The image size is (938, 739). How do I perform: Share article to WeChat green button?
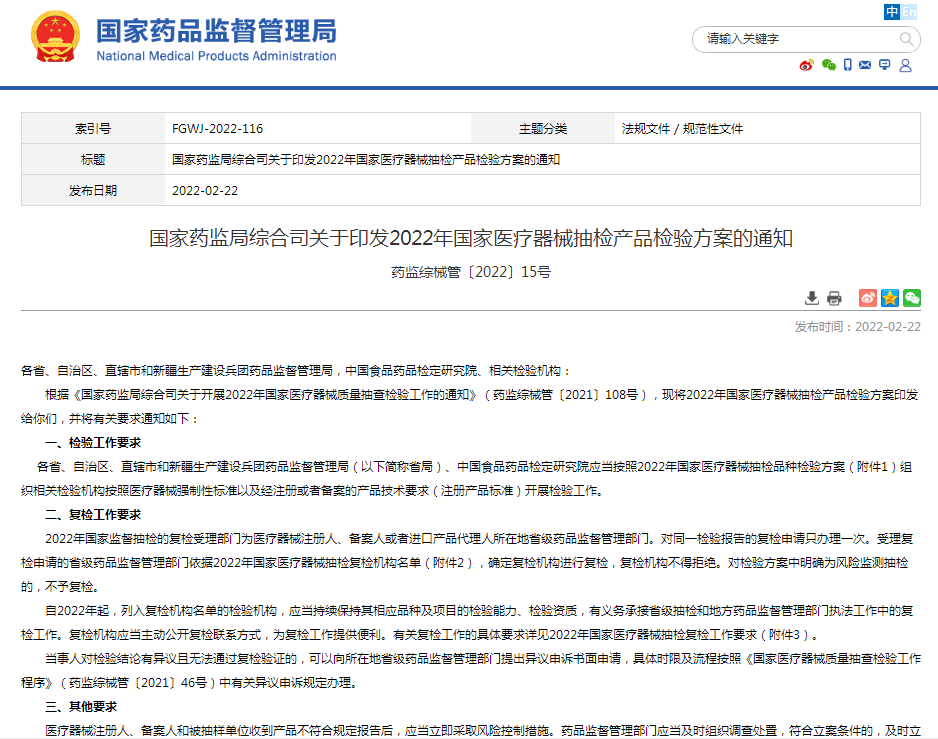(911, 298)
